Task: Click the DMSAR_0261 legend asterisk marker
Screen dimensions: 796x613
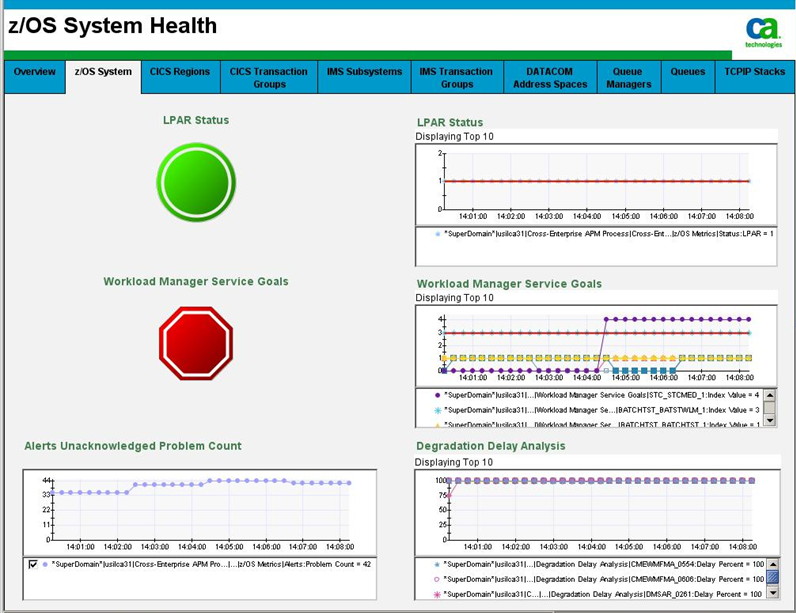Action: pyautogui.click(x=437, y=594)
